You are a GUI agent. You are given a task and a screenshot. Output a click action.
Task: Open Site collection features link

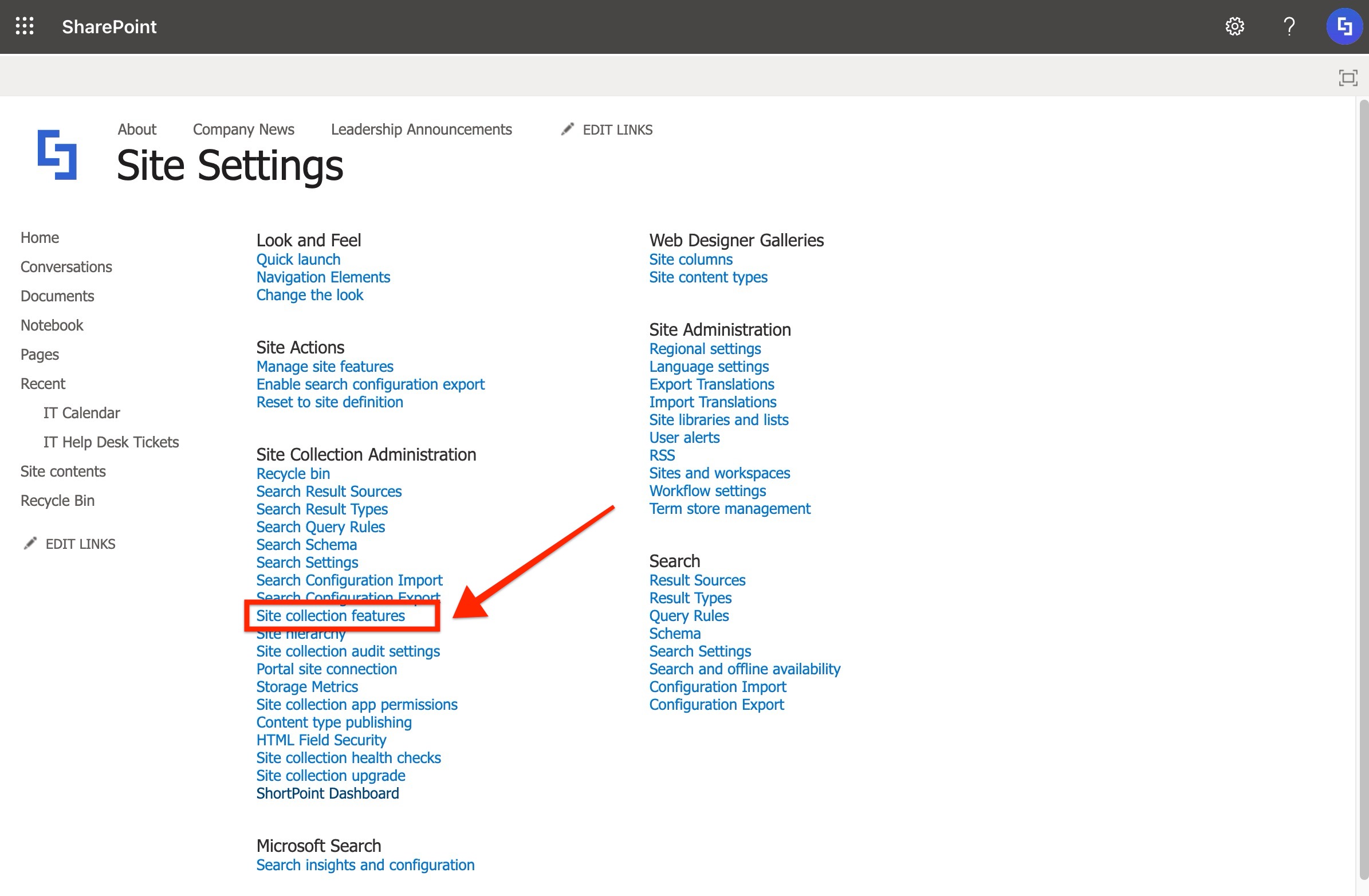(x=330, y=616)
